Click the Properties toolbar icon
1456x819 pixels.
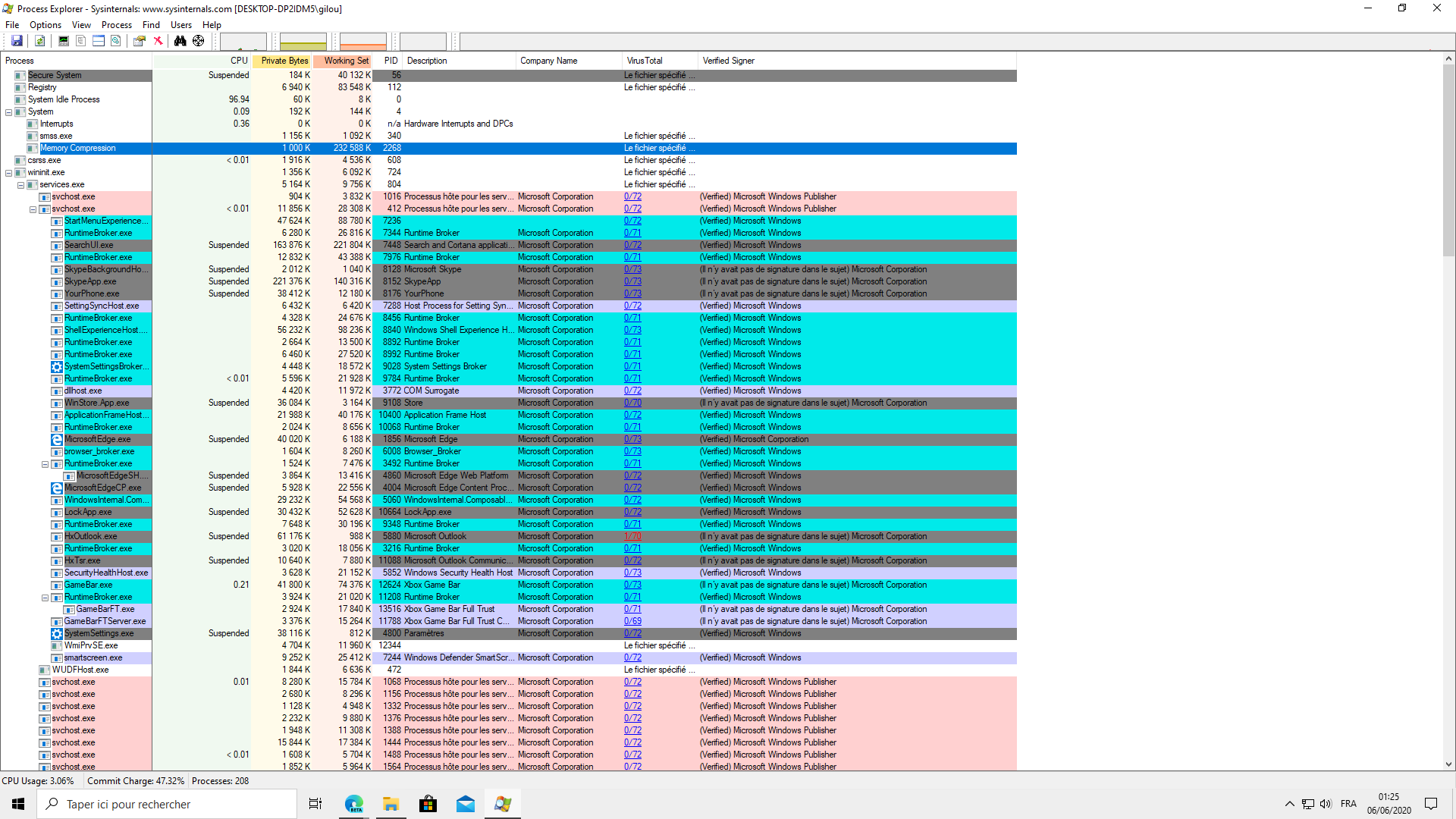[139, 41]
